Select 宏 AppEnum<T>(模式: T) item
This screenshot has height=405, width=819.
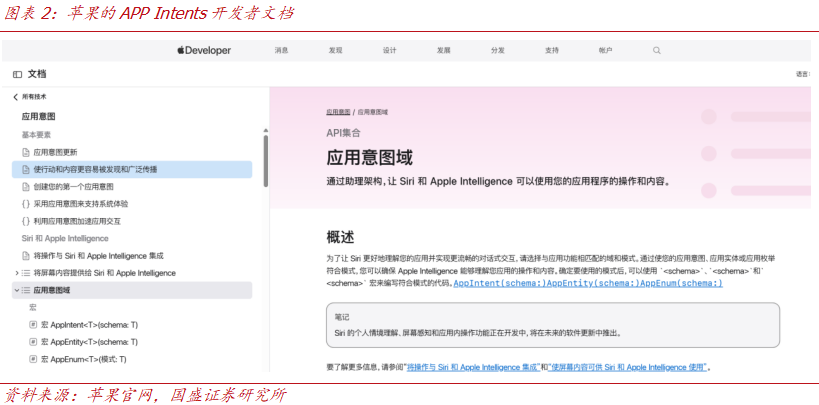click(x=84, y=359)
